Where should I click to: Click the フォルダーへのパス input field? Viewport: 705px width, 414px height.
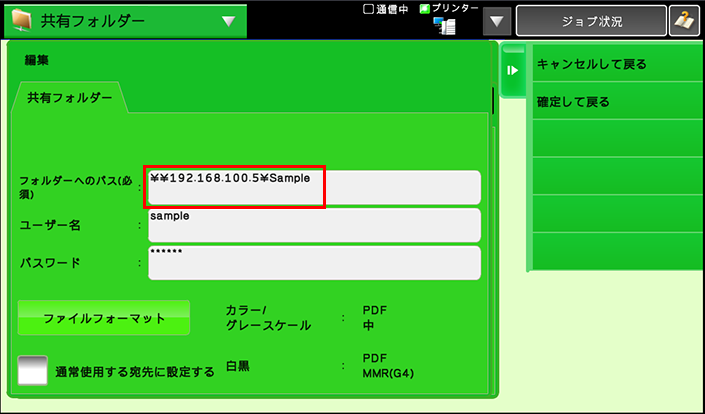point(314,187)
